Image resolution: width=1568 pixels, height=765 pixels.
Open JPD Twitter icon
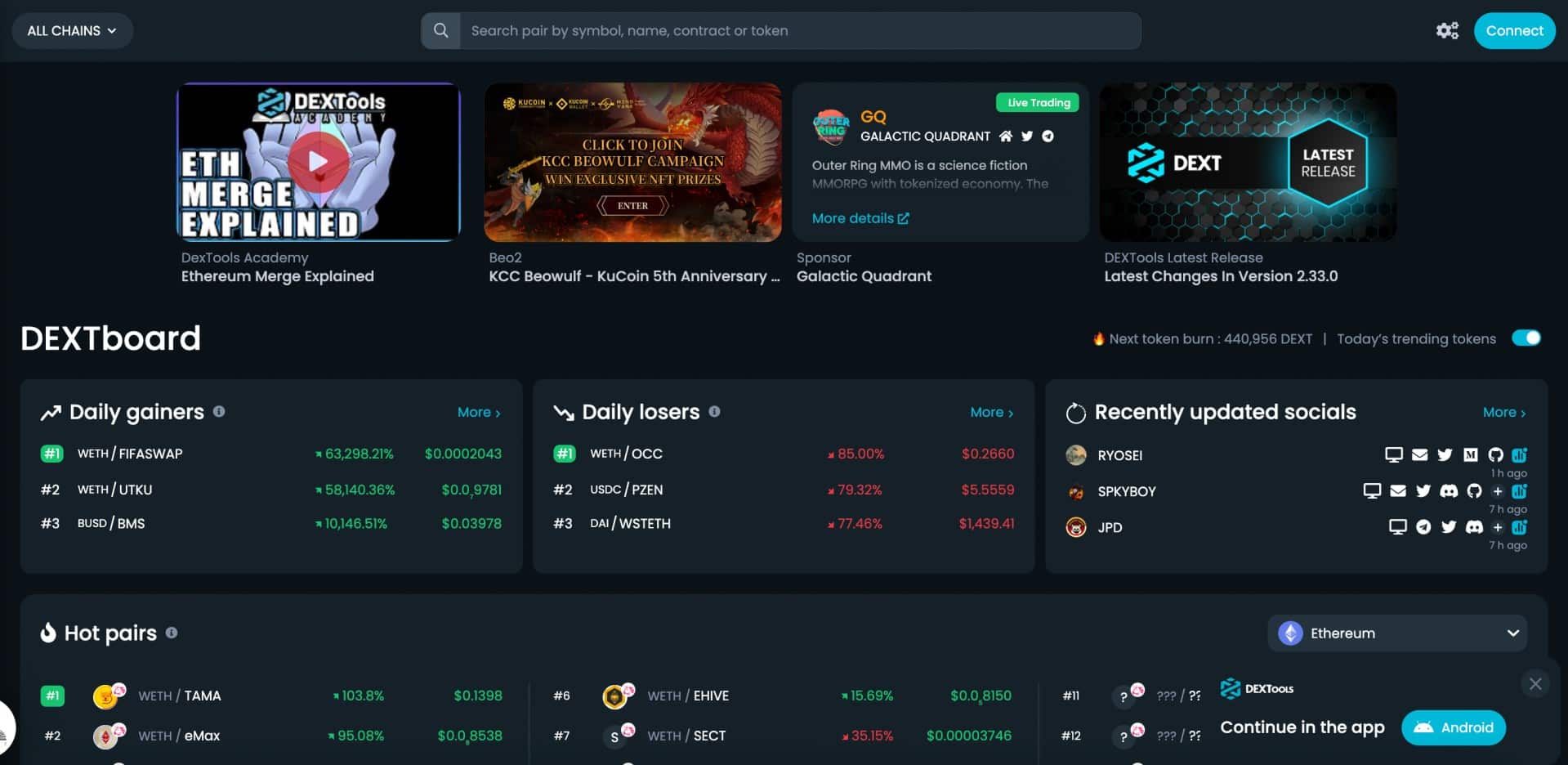1449,526
